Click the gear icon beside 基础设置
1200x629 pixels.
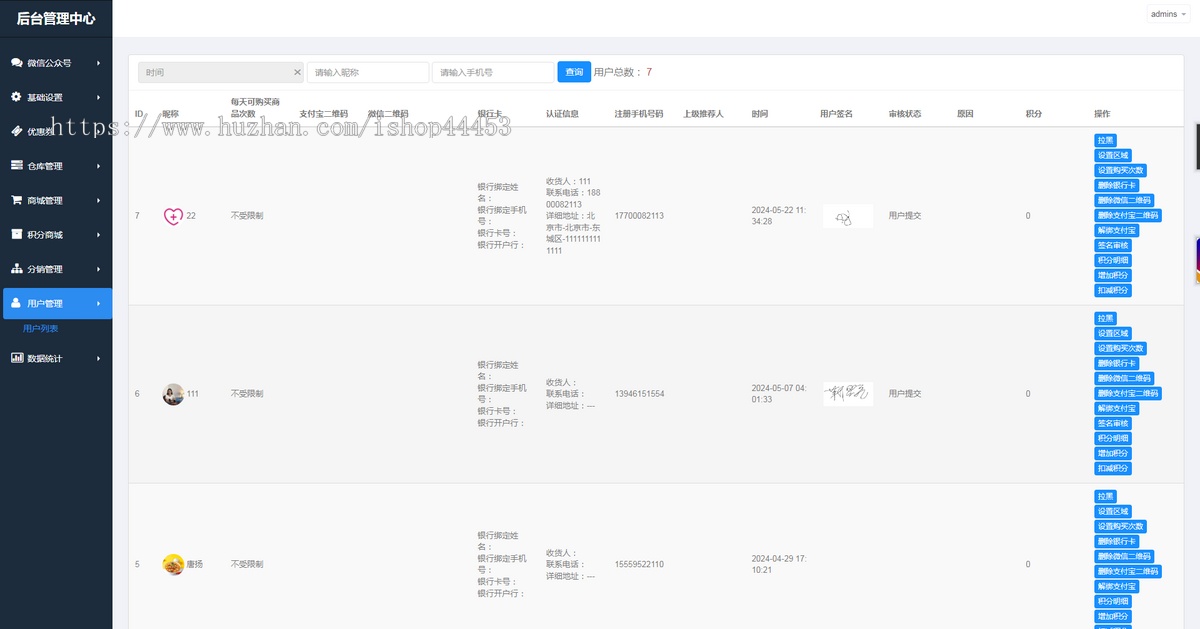[x=17, y=97]
